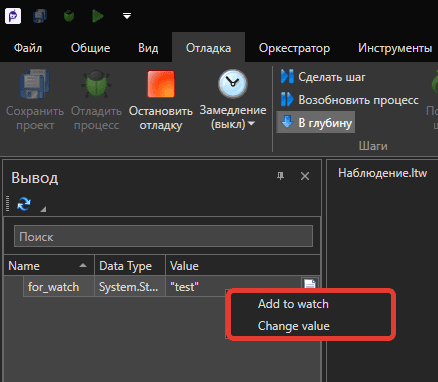Click В глубину step-into button

click(316, 122)
